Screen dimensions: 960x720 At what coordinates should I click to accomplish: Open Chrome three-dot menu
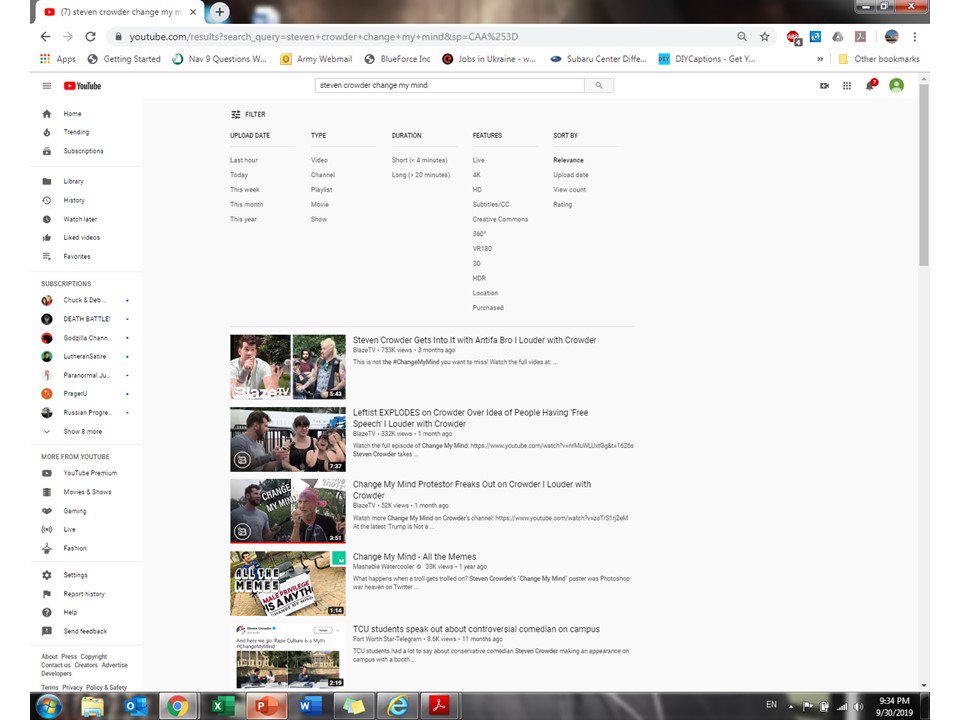click(915, 37)
